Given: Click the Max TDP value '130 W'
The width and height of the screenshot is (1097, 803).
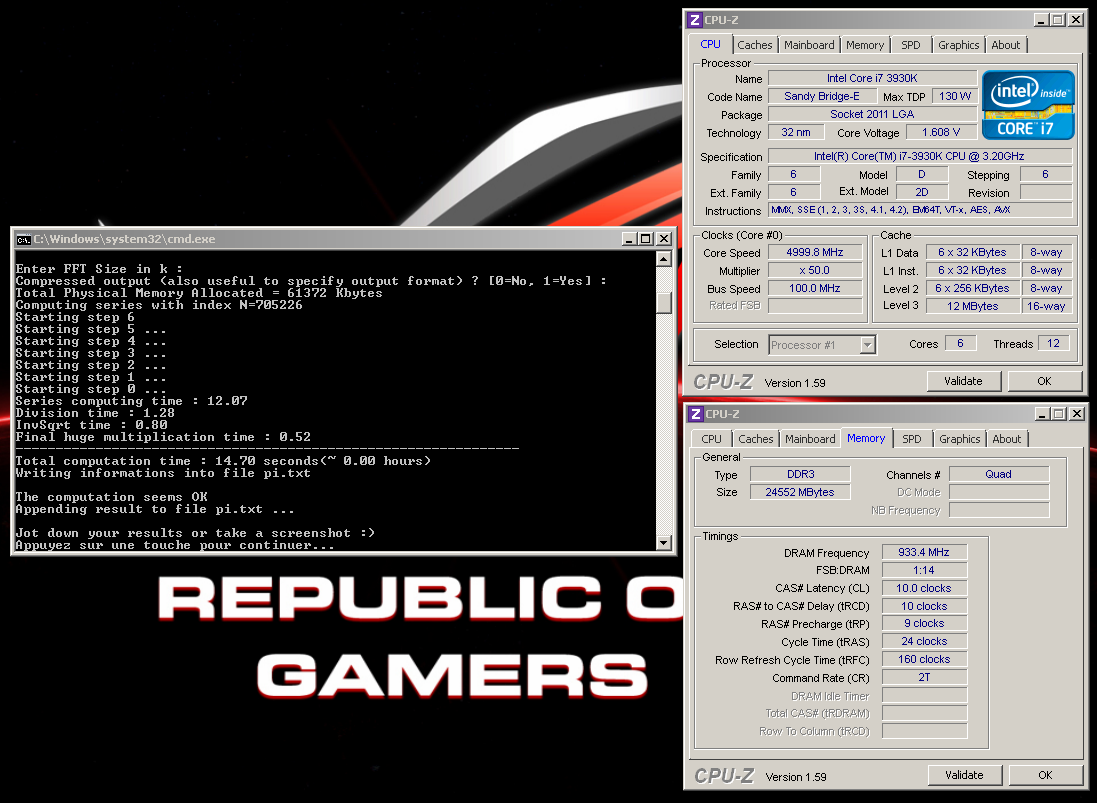Looking at the screenshot, I should [x=954, y=96].
